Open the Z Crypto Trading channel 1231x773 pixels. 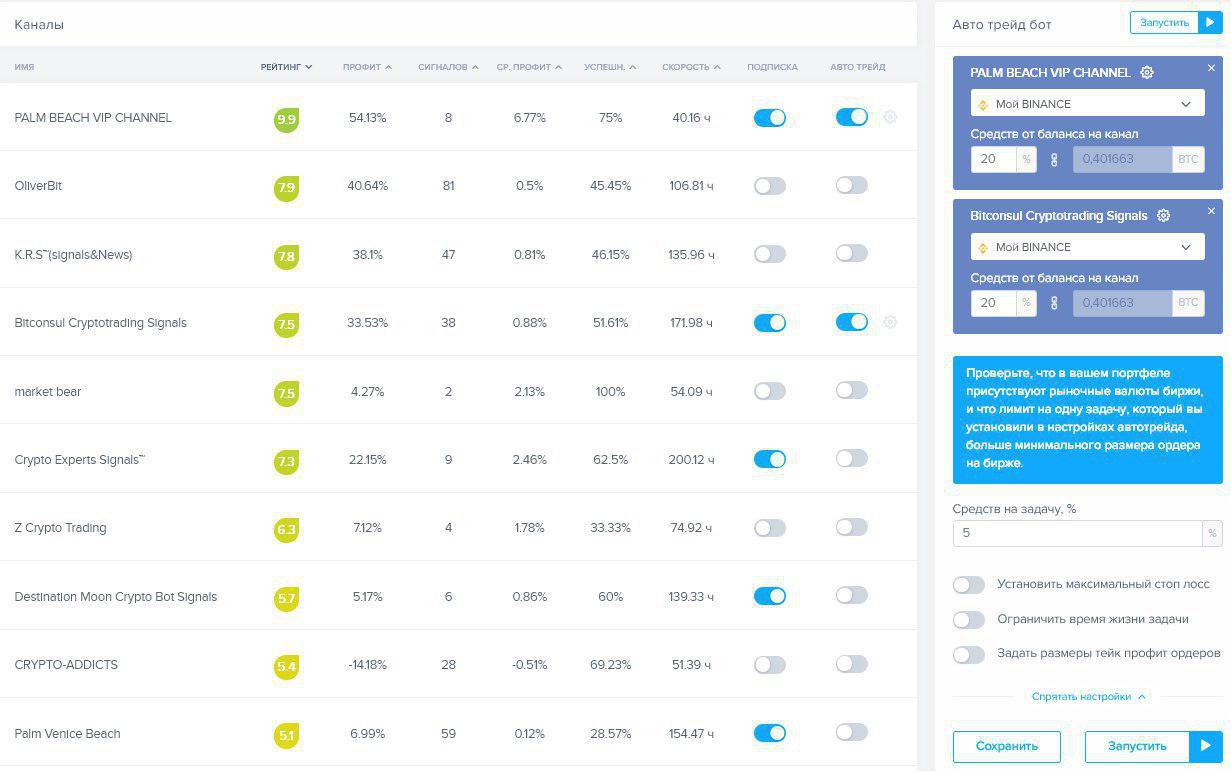click(x=60, y=527)
